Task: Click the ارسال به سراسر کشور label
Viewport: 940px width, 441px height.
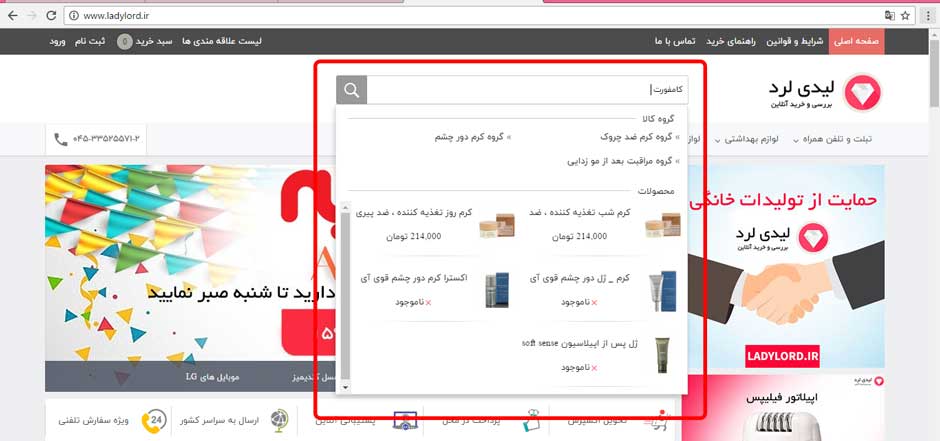Action: 219,421
